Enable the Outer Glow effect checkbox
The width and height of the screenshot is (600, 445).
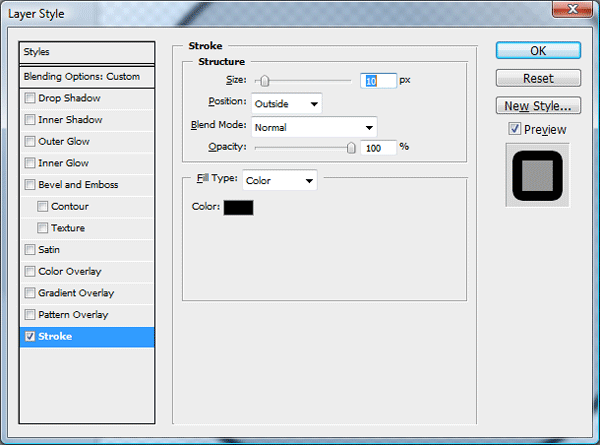[30, 142]
